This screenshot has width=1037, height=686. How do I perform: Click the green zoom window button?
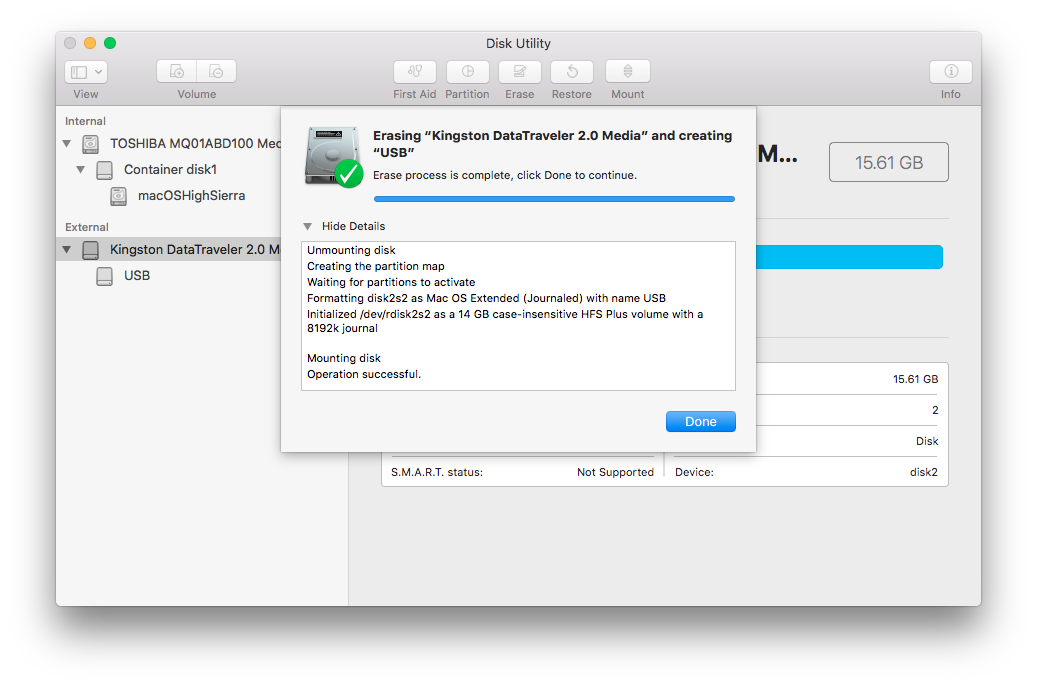[x=110, y=43]
